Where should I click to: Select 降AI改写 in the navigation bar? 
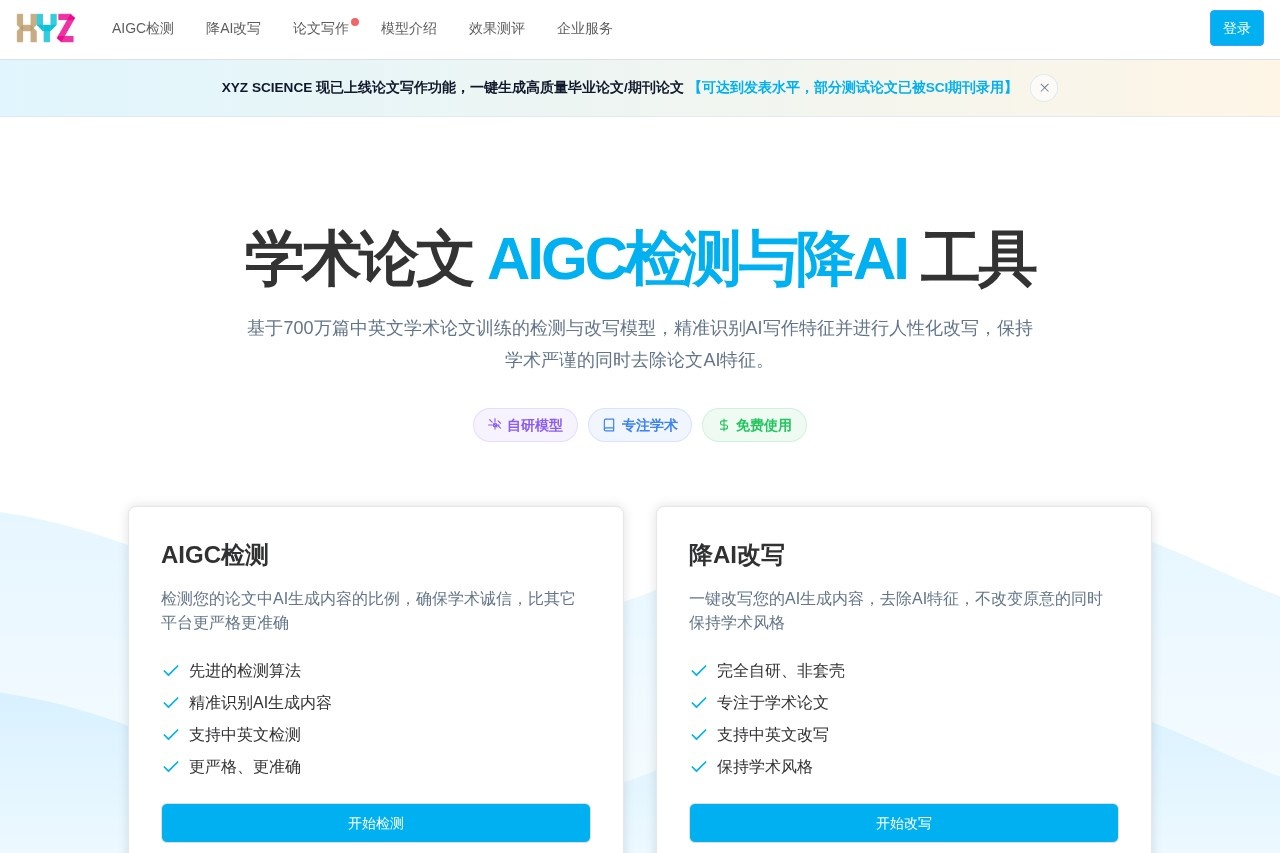pyautogui.click(x=233, y=28)
